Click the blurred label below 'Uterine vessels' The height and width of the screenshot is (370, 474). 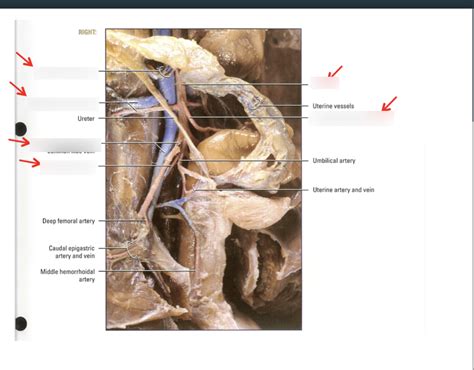coord(352,118)
